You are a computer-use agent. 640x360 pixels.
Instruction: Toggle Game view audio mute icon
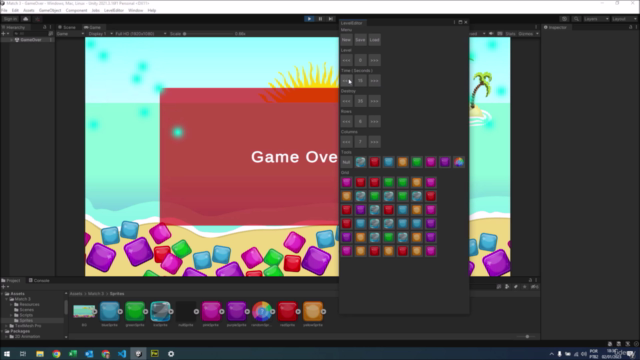(491, 33)
